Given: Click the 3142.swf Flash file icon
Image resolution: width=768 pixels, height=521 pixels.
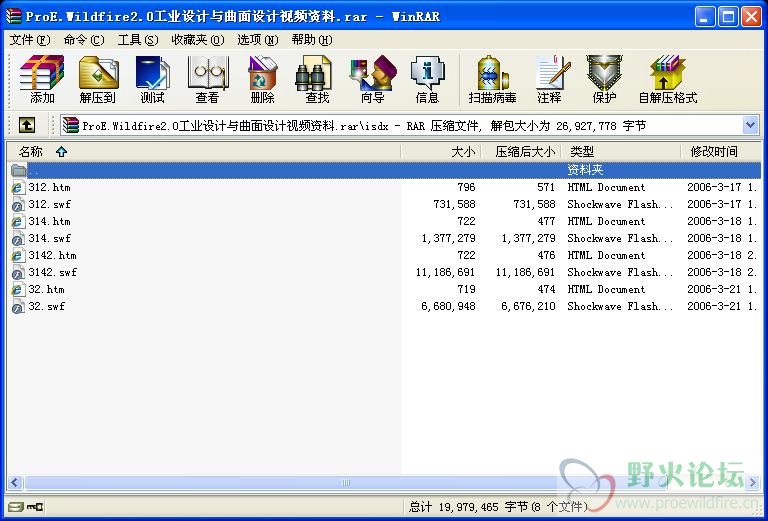Looking at the screenshot, I should pos(18,273).
